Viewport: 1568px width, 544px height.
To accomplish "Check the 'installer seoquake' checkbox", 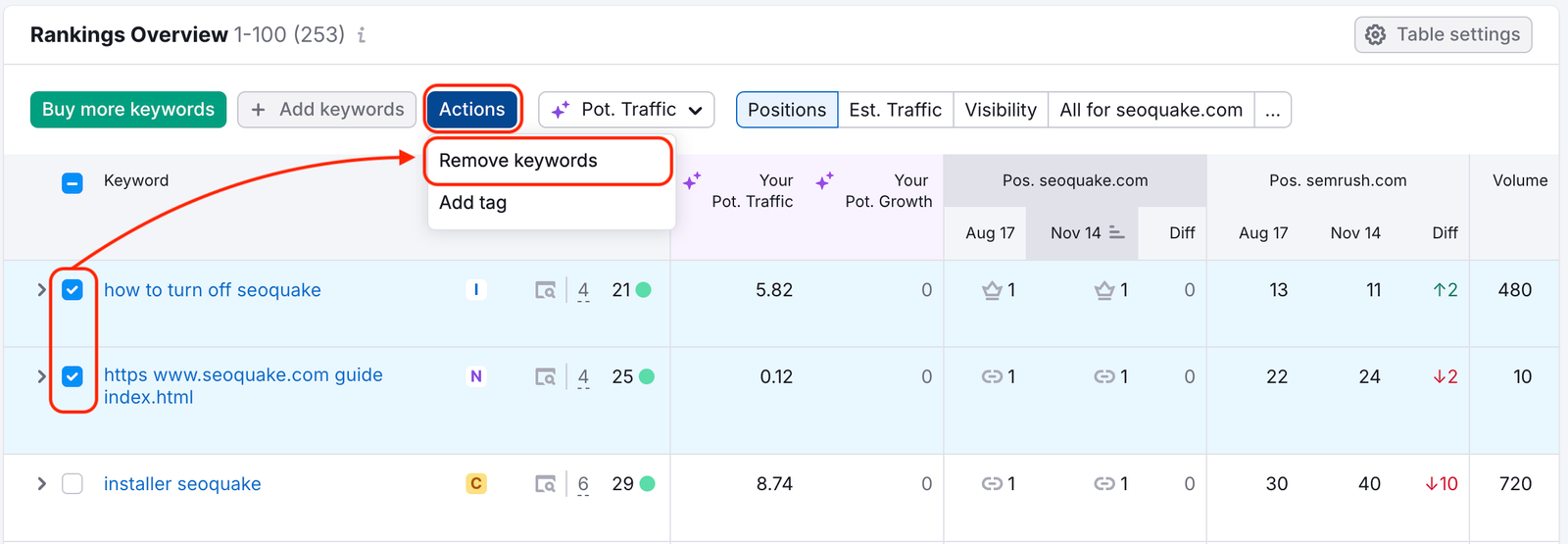I will (73, 484).
